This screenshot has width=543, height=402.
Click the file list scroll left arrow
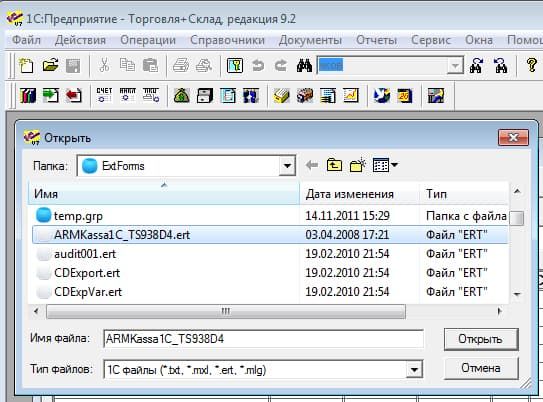click(x=36, y=311)
